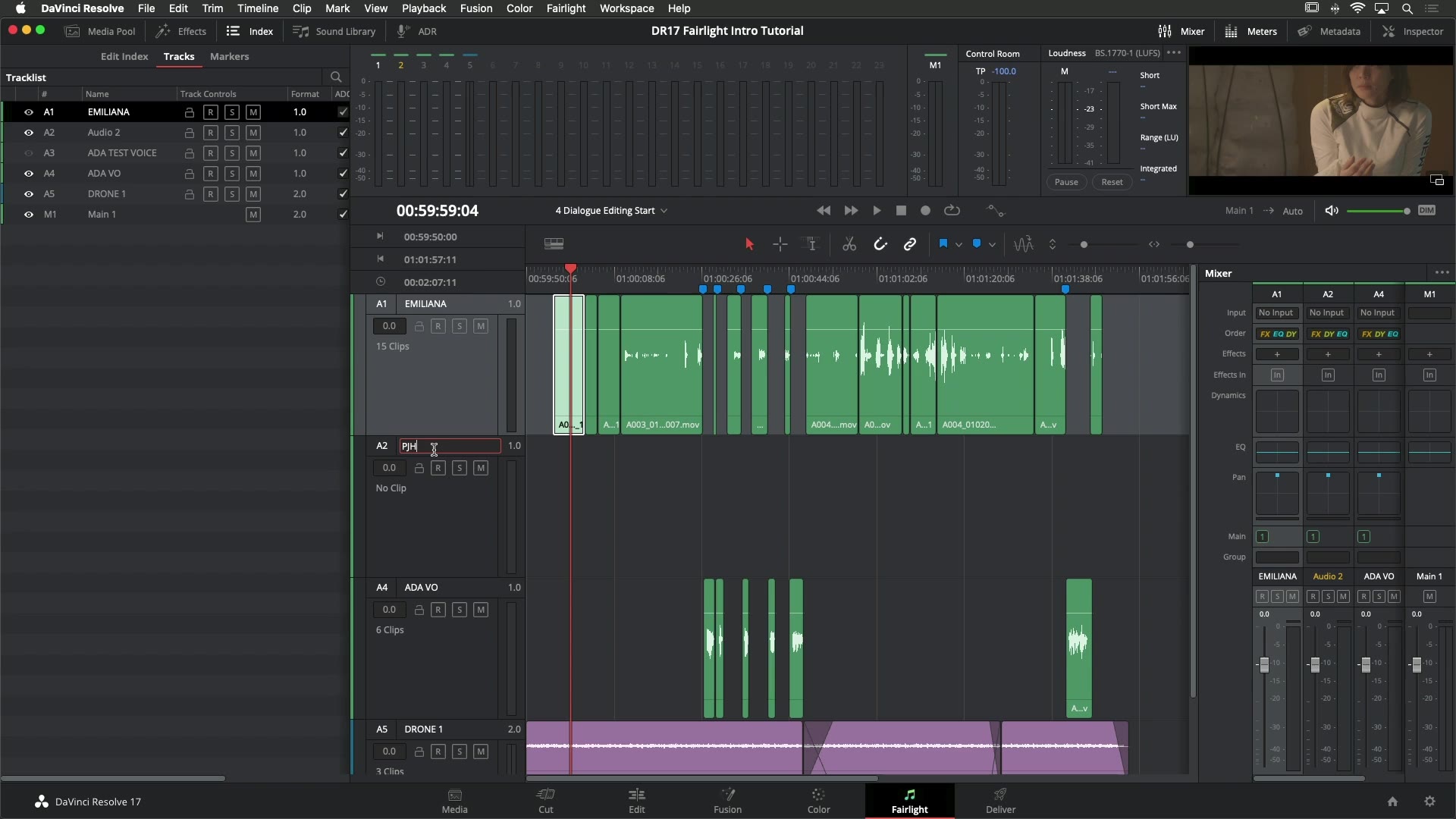Open the flag color dropdown arrow
Viewport: 1456px width, 819px height.
click(959, 244)
